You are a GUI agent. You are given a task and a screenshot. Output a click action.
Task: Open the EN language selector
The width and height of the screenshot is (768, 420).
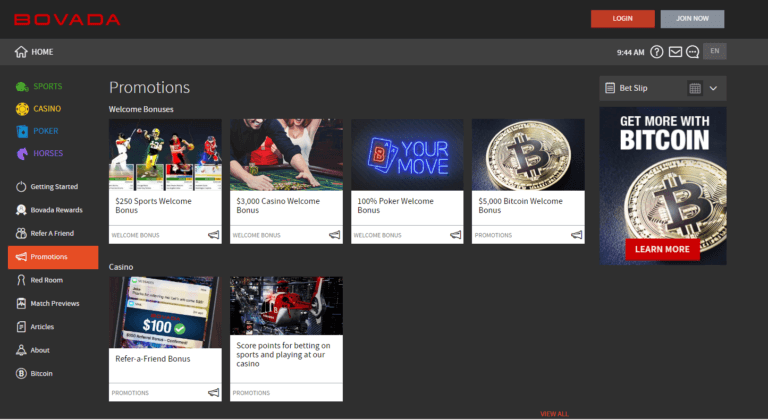pyautogui.click(x=715, y=51)
